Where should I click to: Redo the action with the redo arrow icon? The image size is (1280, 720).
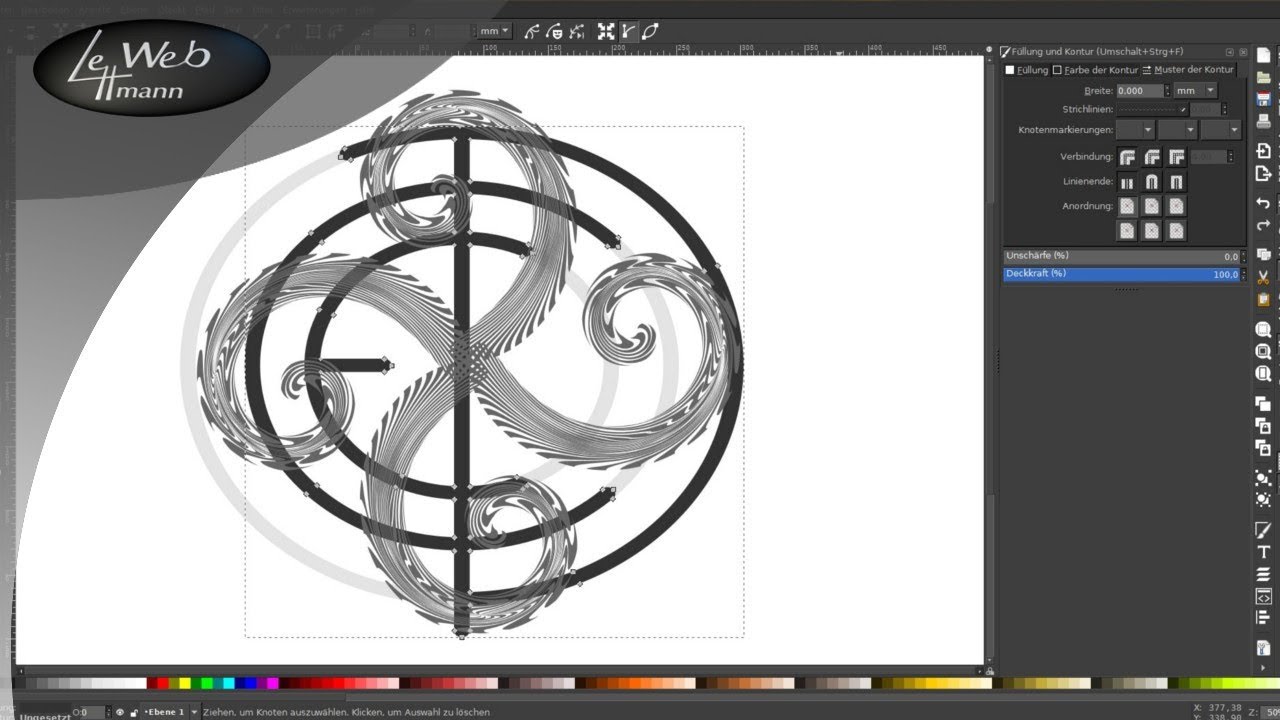[1263, 226]
